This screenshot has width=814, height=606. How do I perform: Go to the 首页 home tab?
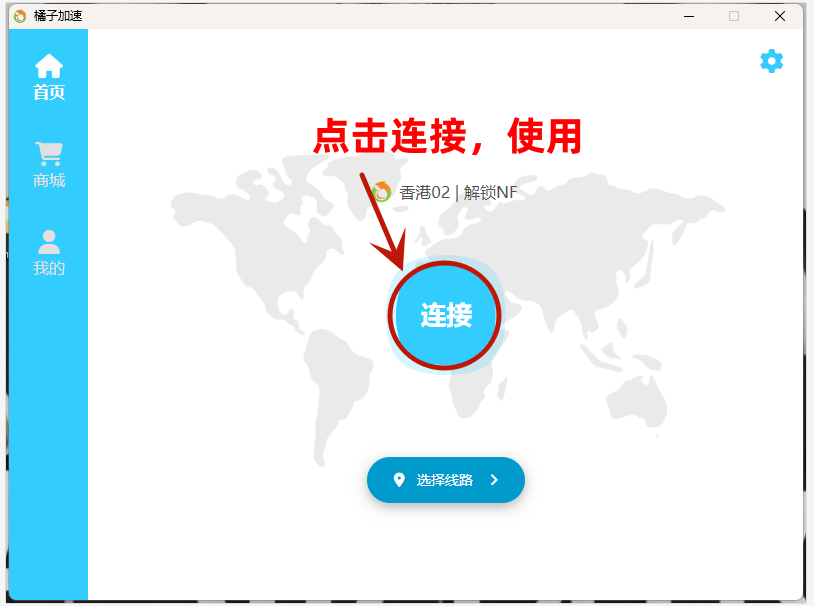[x=49, y=77]
